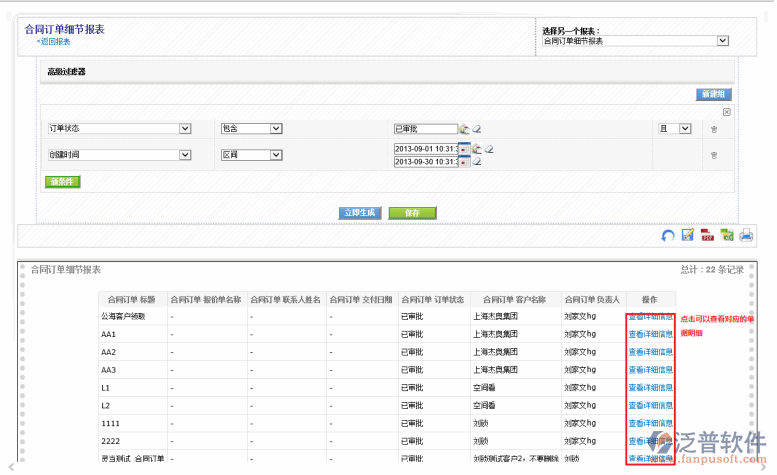Image resolution: width=777 pixels, height=475 pixels.
Task: Export the report to Excel
Action: click(x=726, y=235)
